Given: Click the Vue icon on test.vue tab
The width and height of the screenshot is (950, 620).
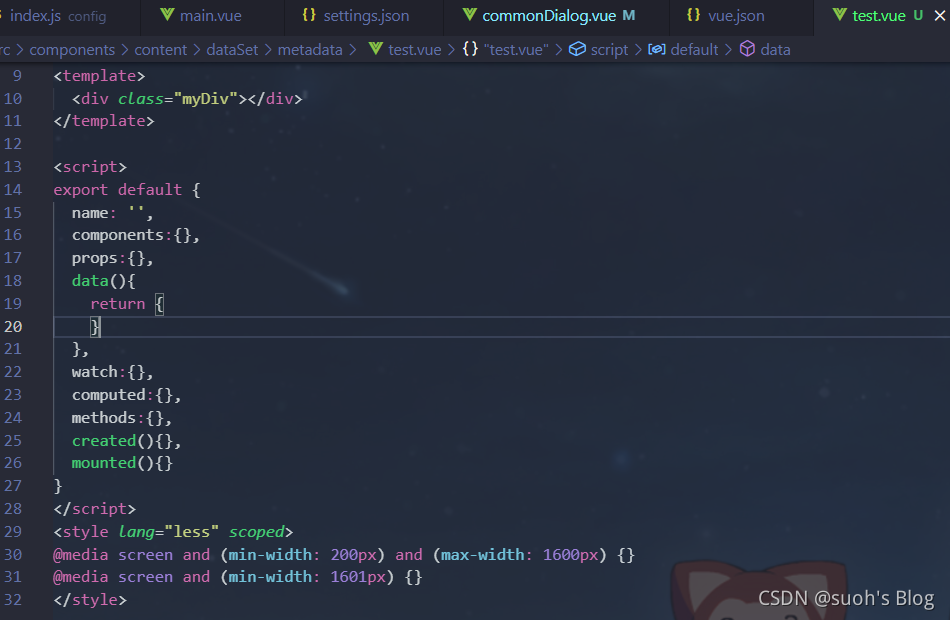Looking at the screenshot, I should pyautogui.click(x=840, y=15).
